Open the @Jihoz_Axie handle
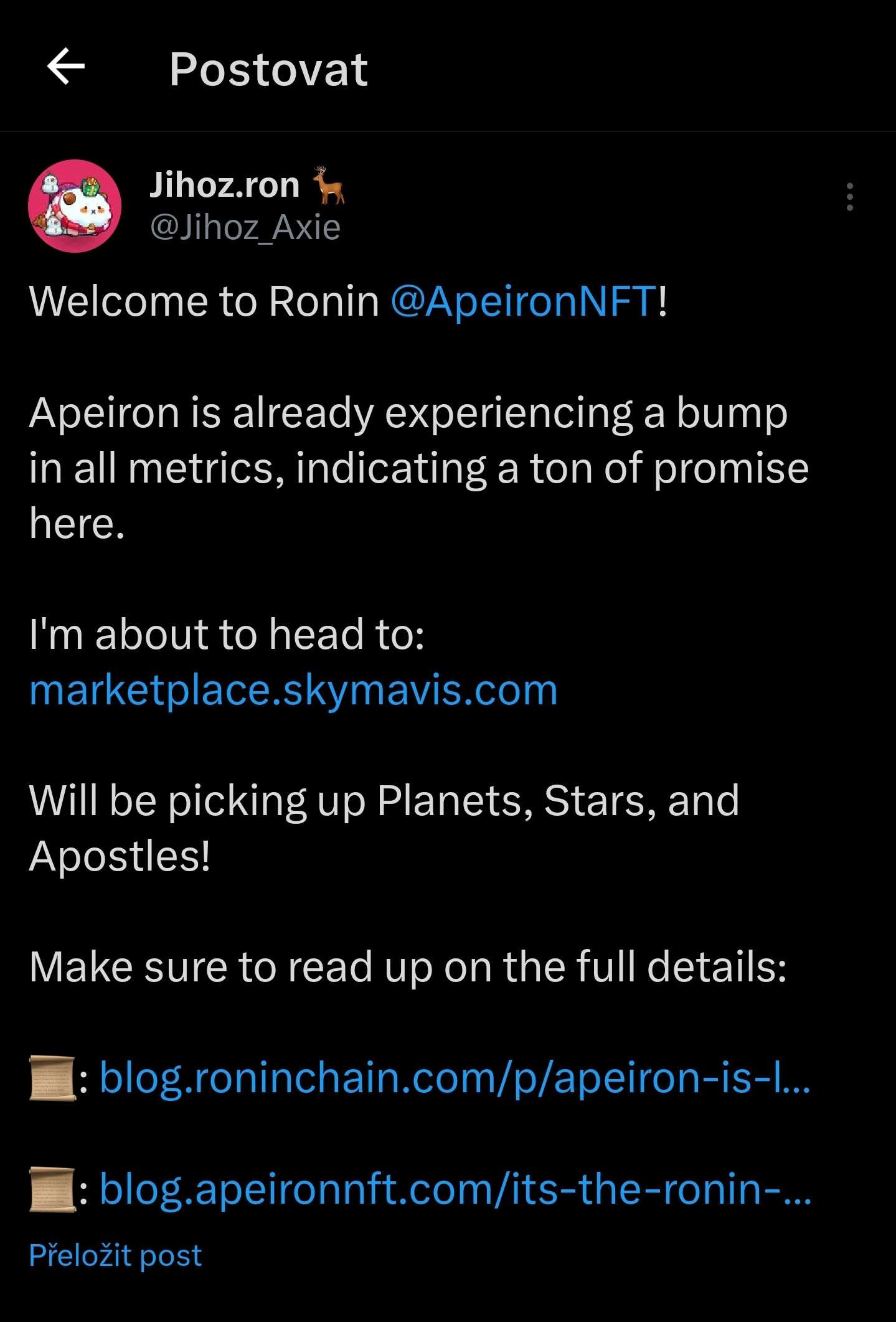The height and width of the screenshot is (1322, 896). (245, 227)
